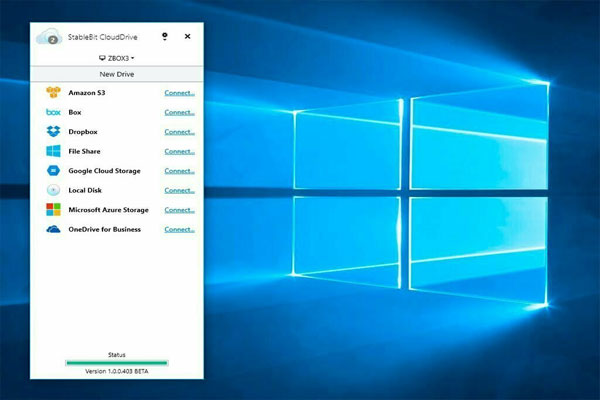Connect to Google Cloud Storage
Viewport: 600px width, 400px height.
pyautogui.click(x=179, y=171)
